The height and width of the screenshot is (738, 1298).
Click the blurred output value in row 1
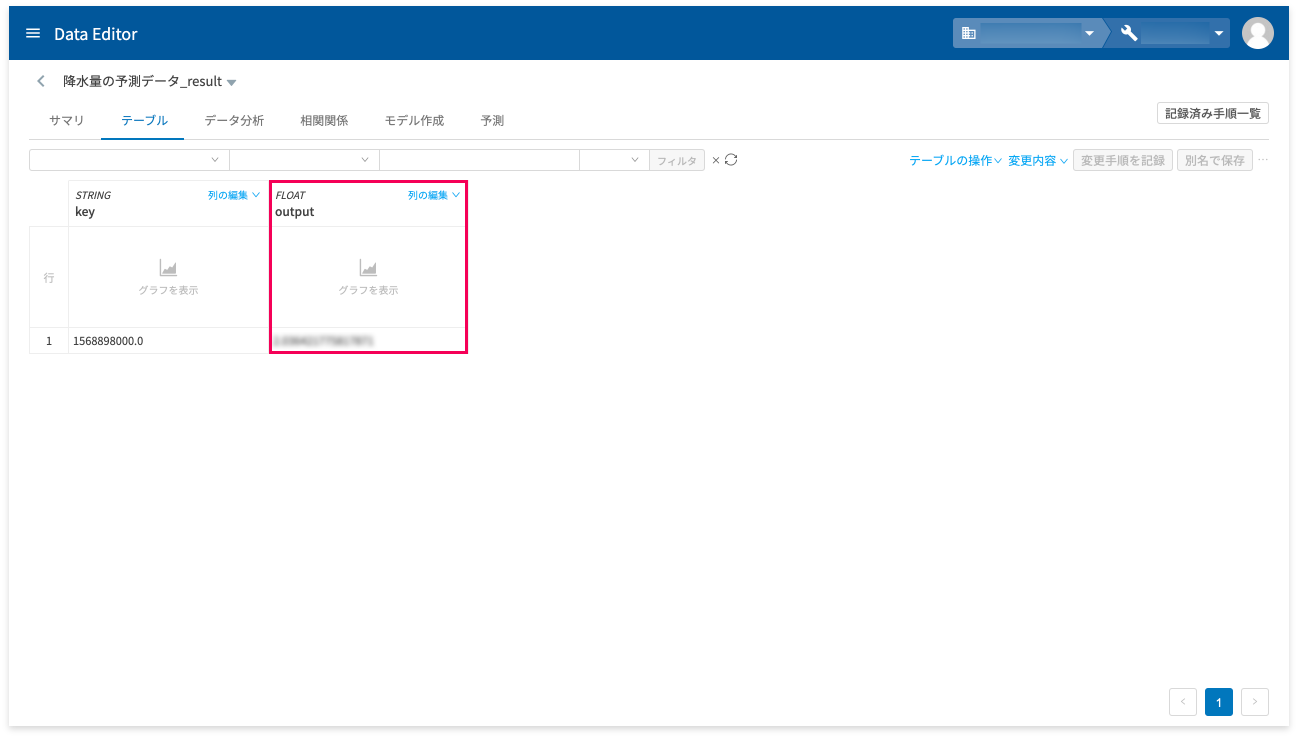[368, 340]
